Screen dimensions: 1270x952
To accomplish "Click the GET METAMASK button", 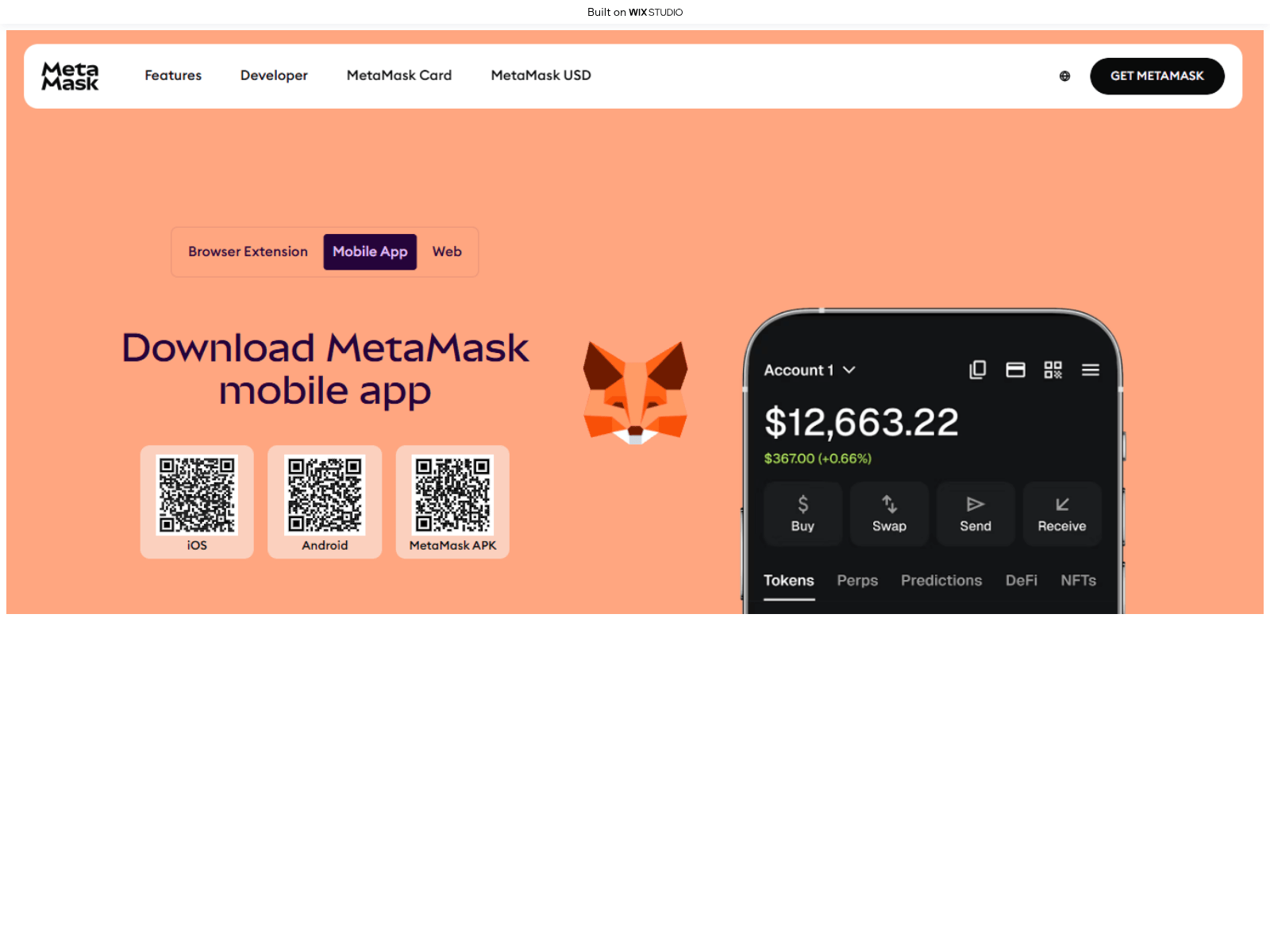I will 1156,76.
